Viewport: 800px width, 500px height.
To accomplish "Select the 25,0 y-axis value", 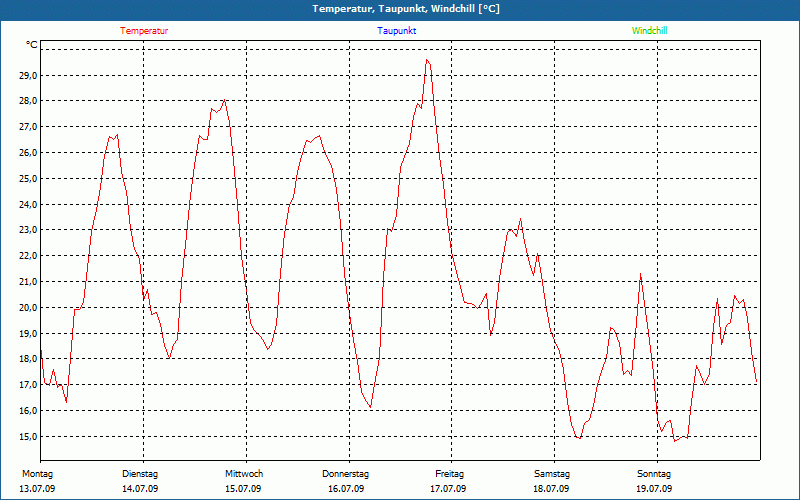I will pos(27,179).
